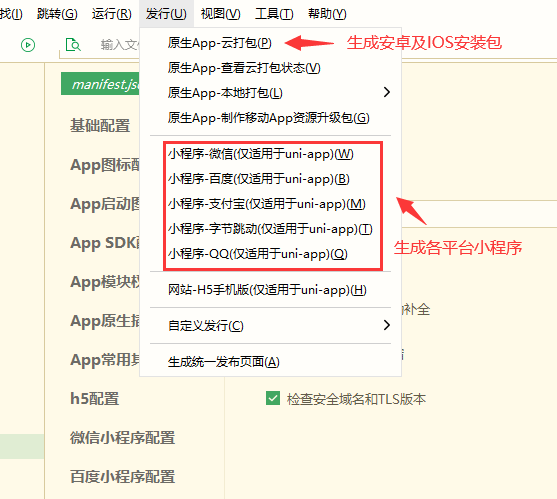Open 基础配置 settings section
Image resolution: width=557 pixels, height=499 pixels.
coord(100,125)
